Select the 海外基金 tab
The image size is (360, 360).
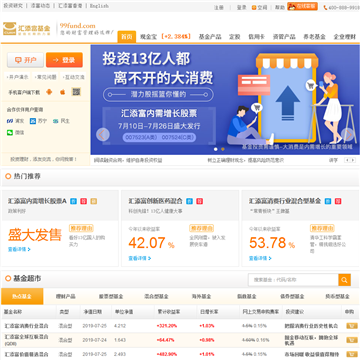point(201,296)
